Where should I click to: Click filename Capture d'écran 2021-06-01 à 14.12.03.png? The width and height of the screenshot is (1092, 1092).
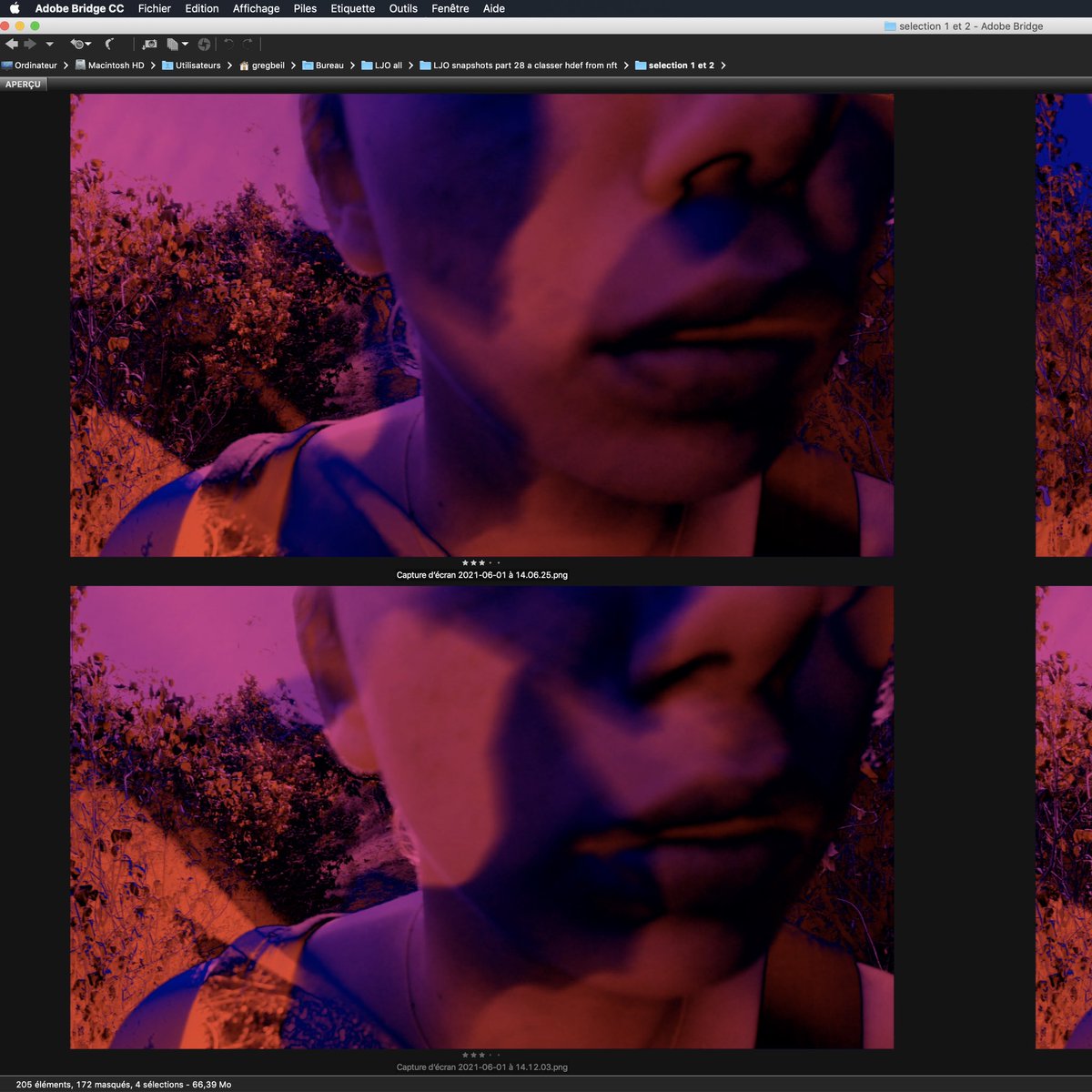click(x=482, y=1067)
